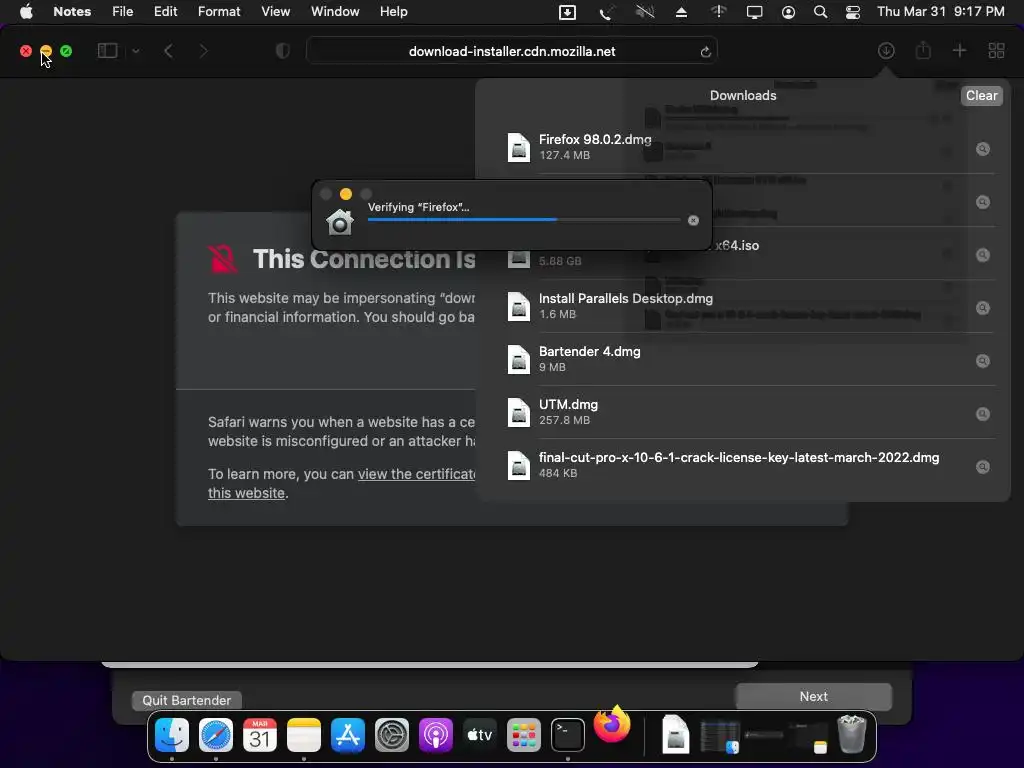Viewport: 1024px width, 768px height.
Task: Open the Format menu
Action: 219,12
